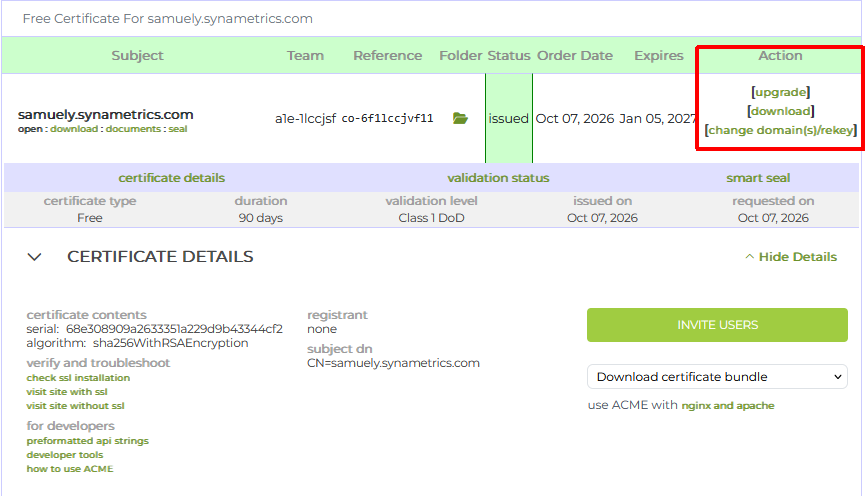Viewport: 868px width, 496px height.
Task: Click the Folder column header
Action: pyautogui.click(x=461, y=55)
